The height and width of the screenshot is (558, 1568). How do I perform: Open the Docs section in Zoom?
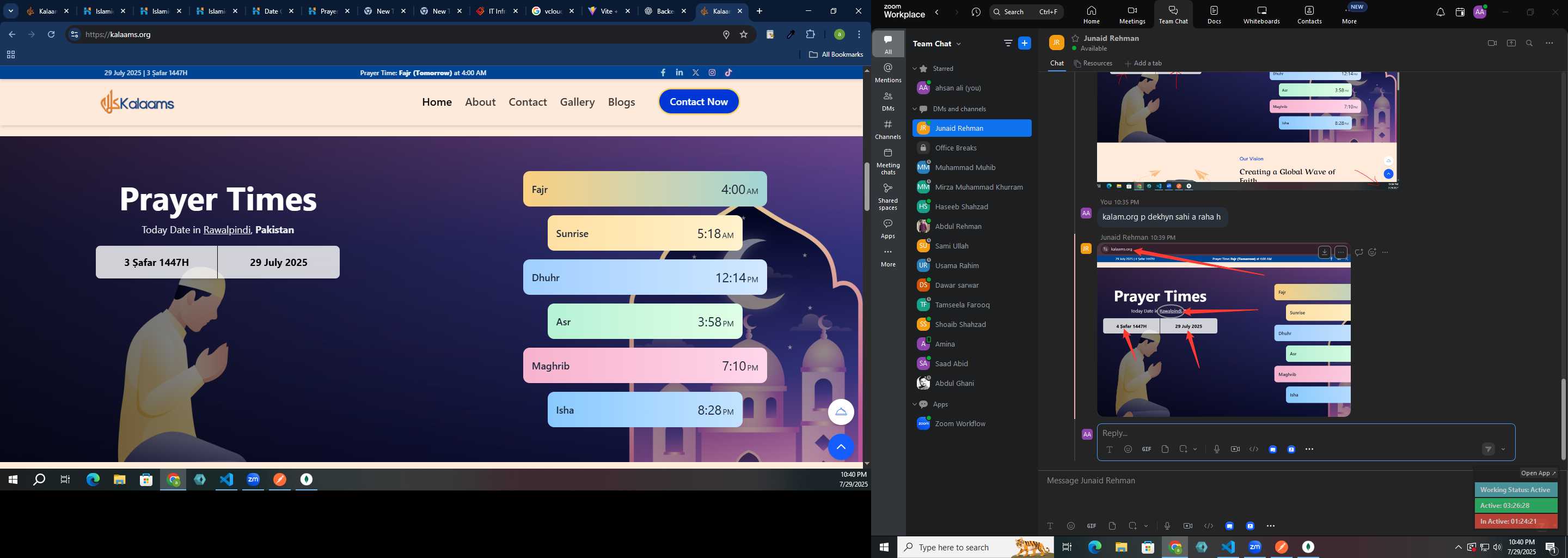pyautogui.click(x=1214, y=15)
